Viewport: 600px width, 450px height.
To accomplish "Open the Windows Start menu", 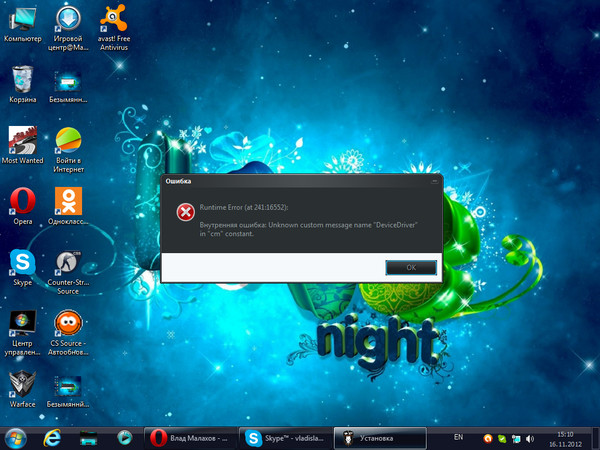I will tap(17, 438).
